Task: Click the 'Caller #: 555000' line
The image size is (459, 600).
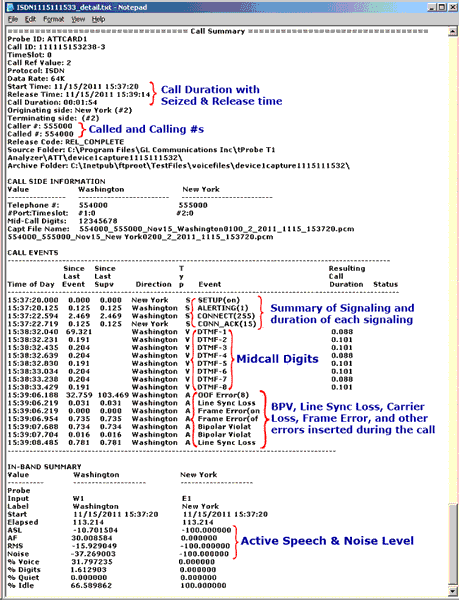Action: tap(40, 126)
